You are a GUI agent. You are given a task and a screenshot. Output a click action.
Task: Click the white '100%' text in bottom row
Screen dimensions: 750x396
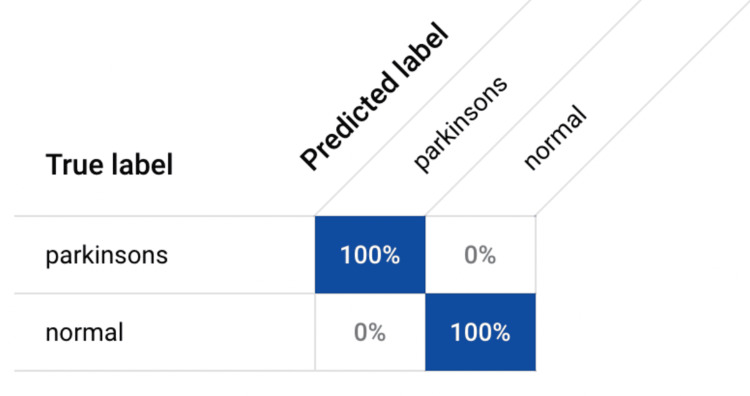coord(480,332)
